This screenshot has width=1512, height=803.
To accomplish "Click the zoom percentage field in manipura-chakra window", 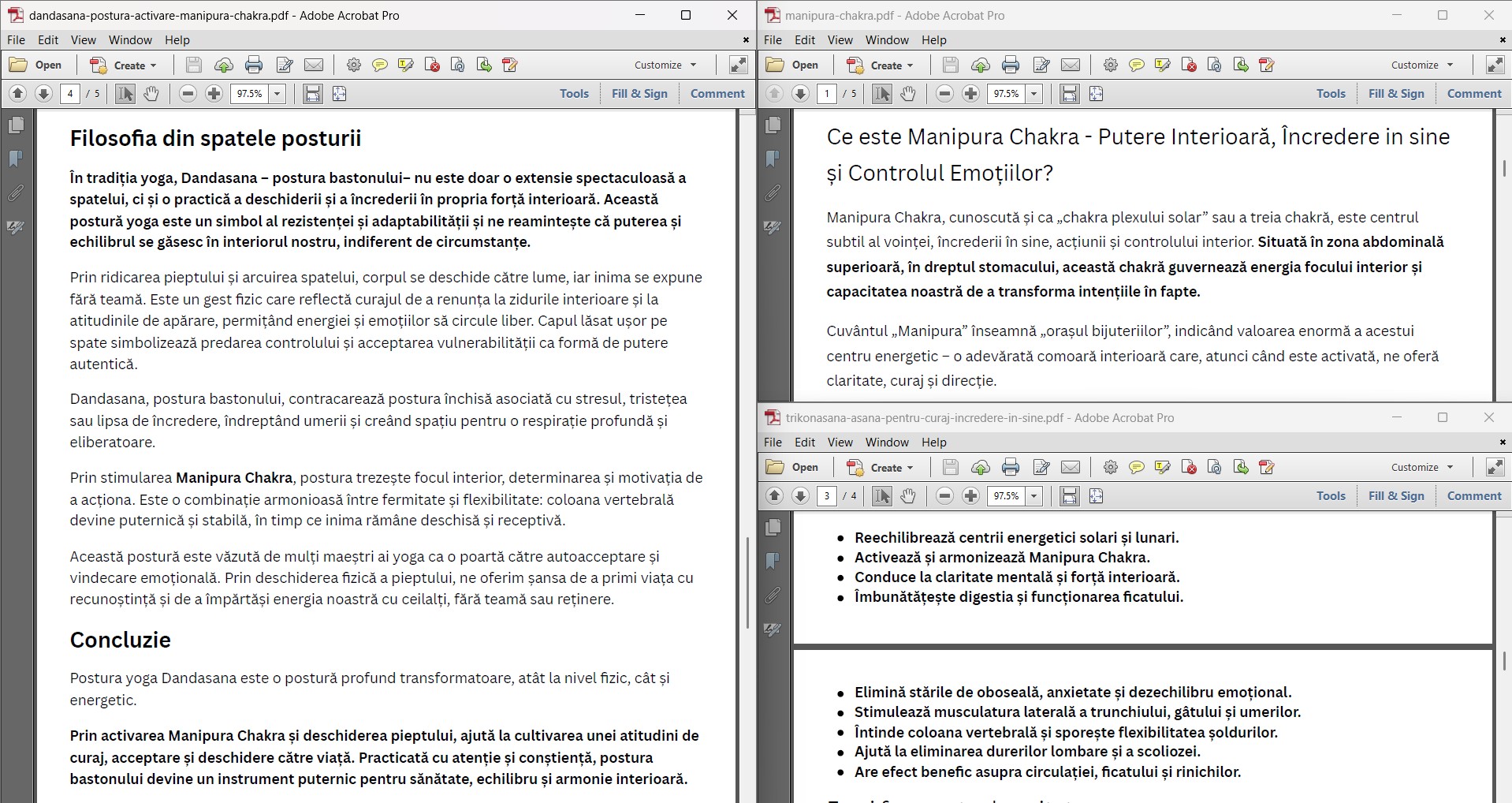I will (1007, 94).
